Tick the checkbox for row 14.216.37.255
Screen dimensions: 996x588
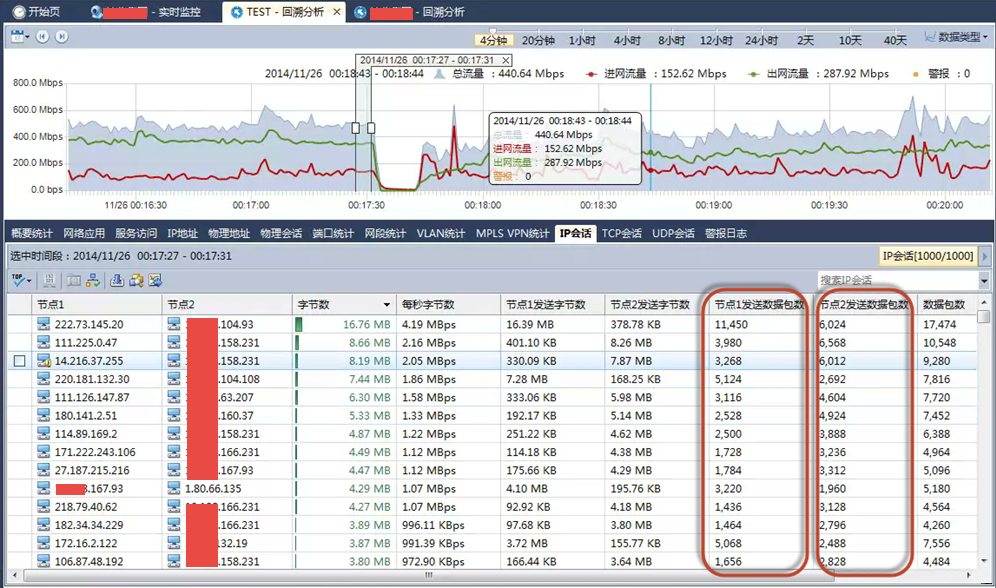tap(19, 361)
